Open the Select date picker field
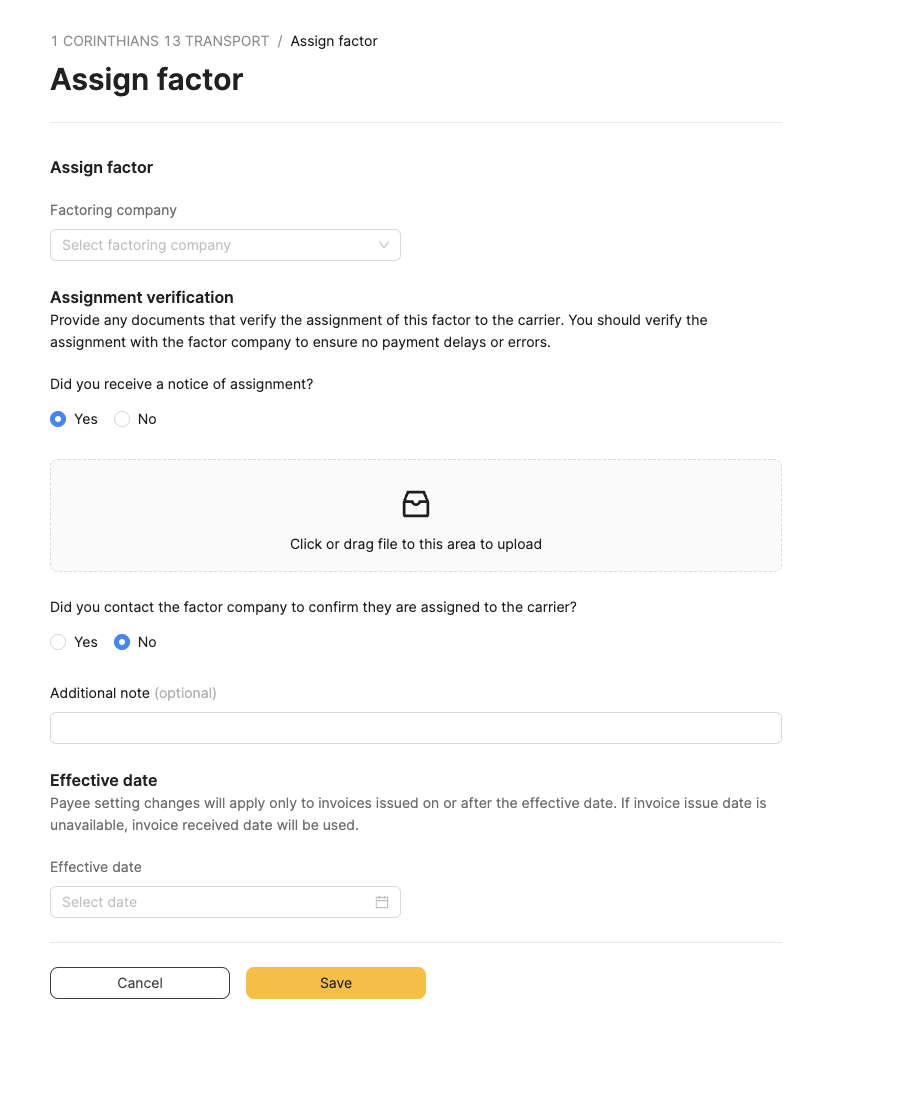Viewport: 922px width, 1116px height. 225,902
